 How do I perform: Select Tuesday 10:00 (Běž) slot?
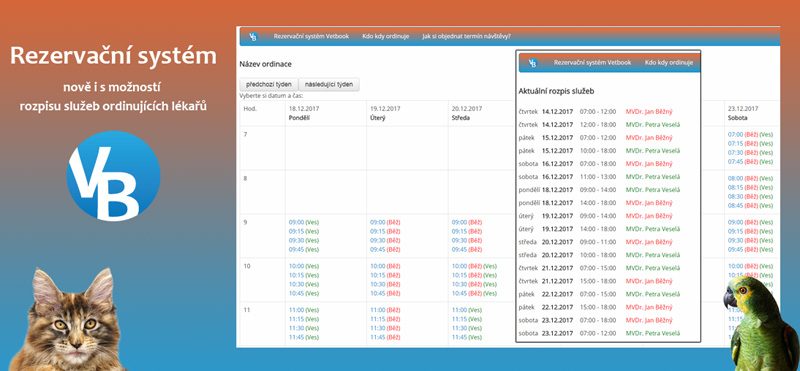[385, 266]
